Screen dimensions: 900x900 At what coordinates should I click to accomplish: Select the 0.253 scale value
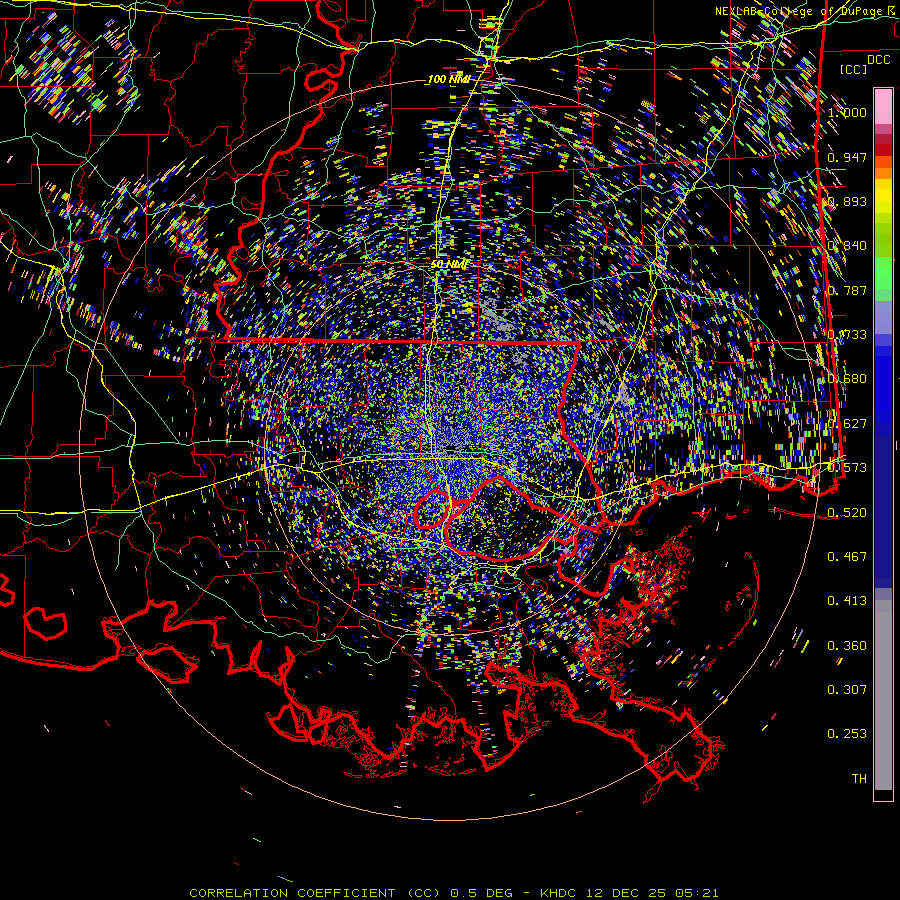(x=847, y=734)
